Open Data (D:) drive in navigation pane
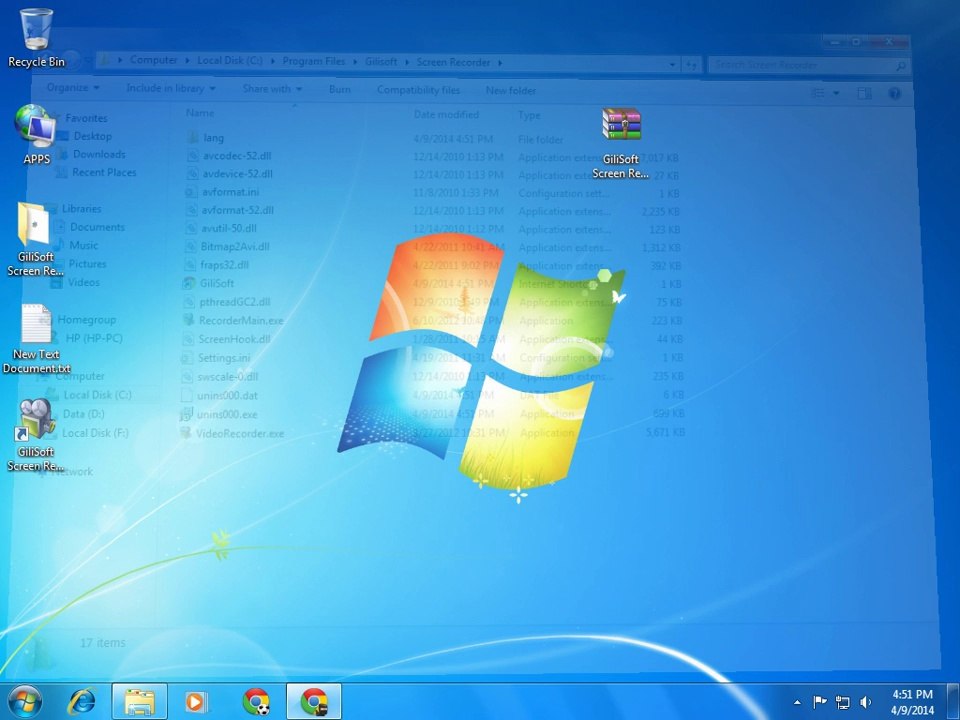Screen dimensions: 960x720 point(83,414)
